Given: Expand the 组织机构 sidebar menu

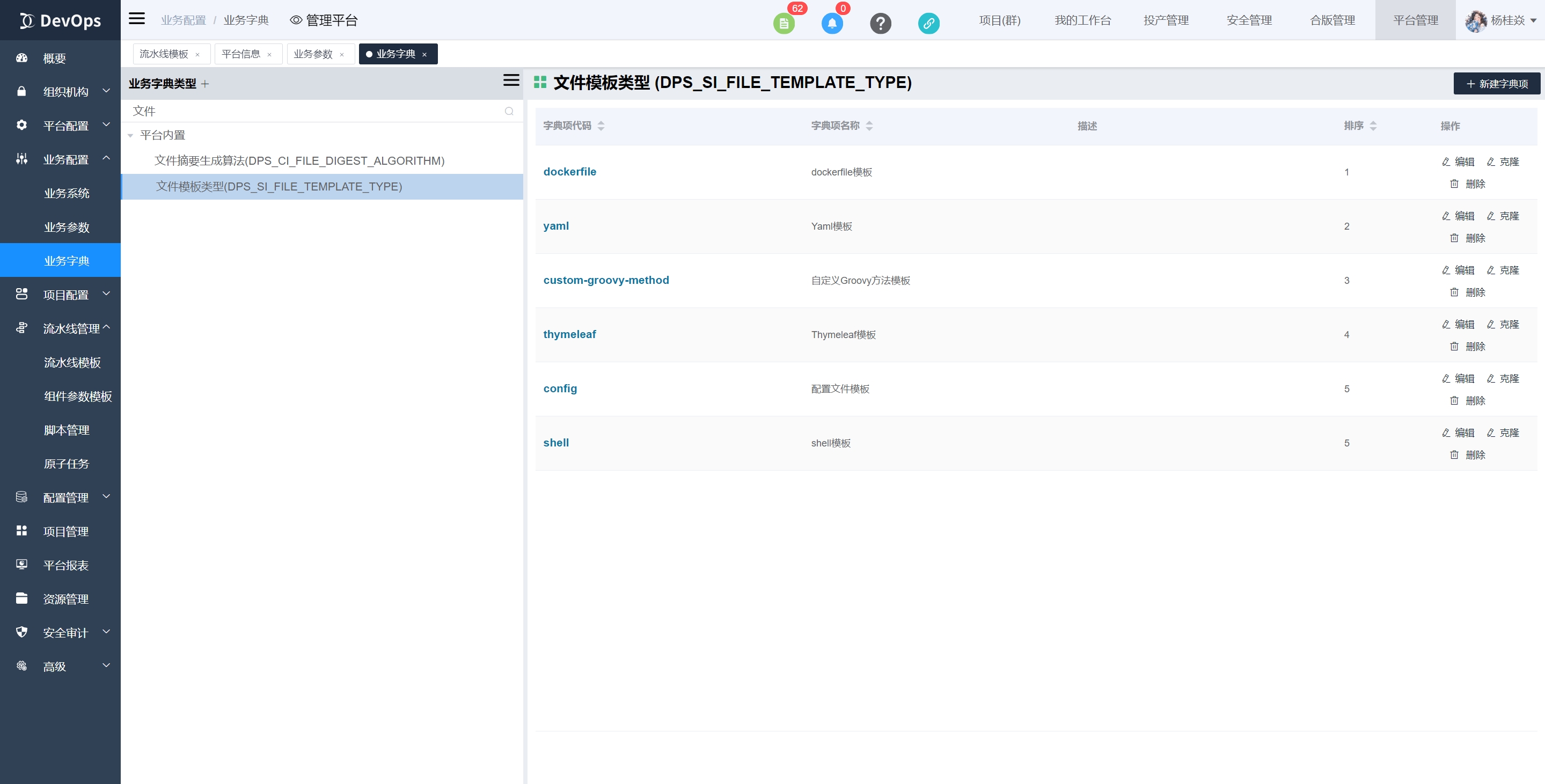Looking at the screenshot, I should click(x=66, y=92).
